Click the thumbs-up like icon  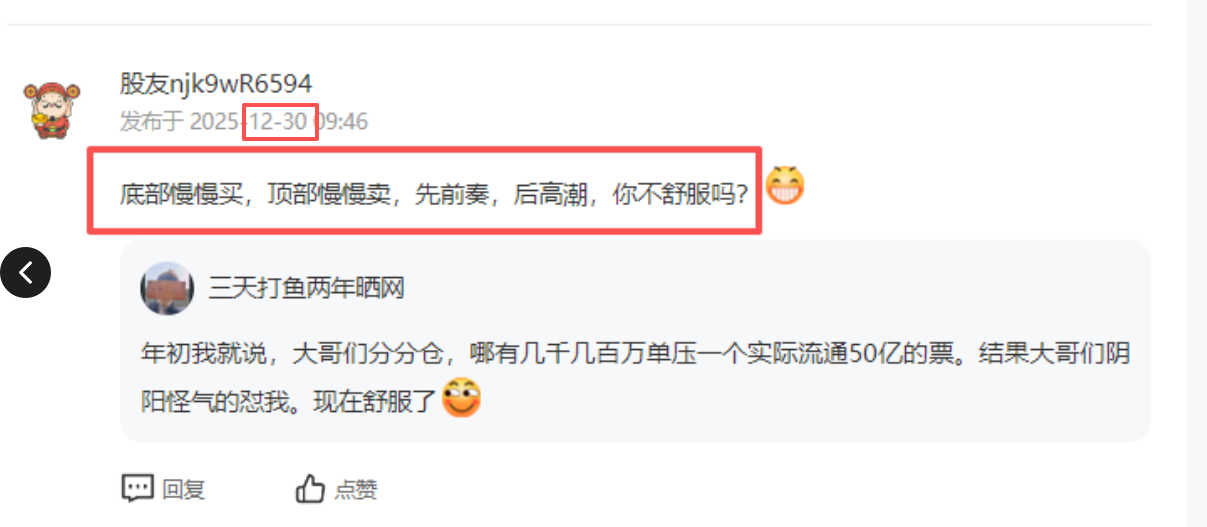coord(310,488)
